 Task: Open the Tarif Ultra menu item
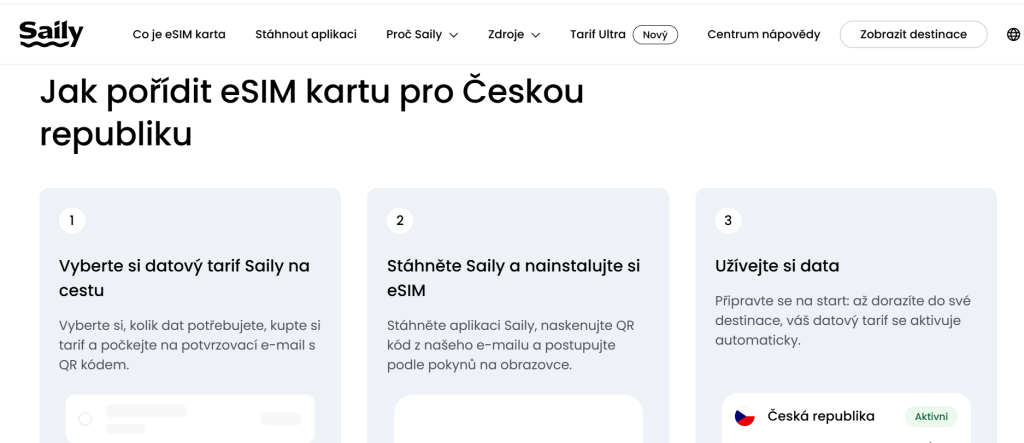tap(598, 35)
